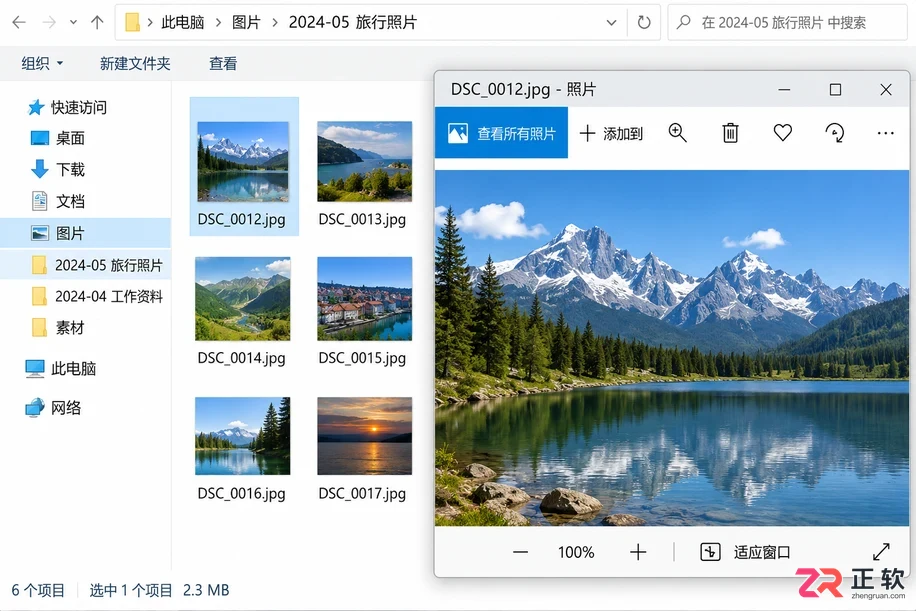Screen dimensions: 916x611
Task: Open the 2024-05 旅行照片 sidebar folder
Action: 85,265
